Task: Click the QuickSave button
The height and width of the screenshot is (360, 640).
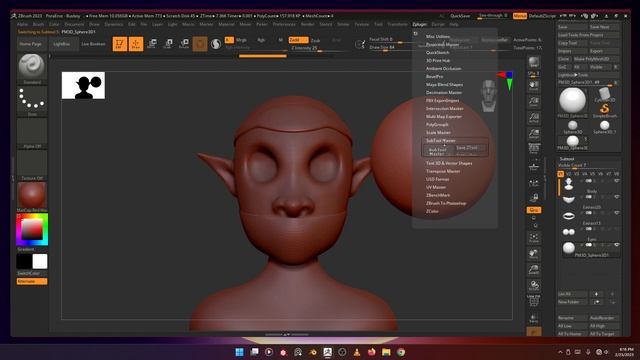Action: pos(460,16)
